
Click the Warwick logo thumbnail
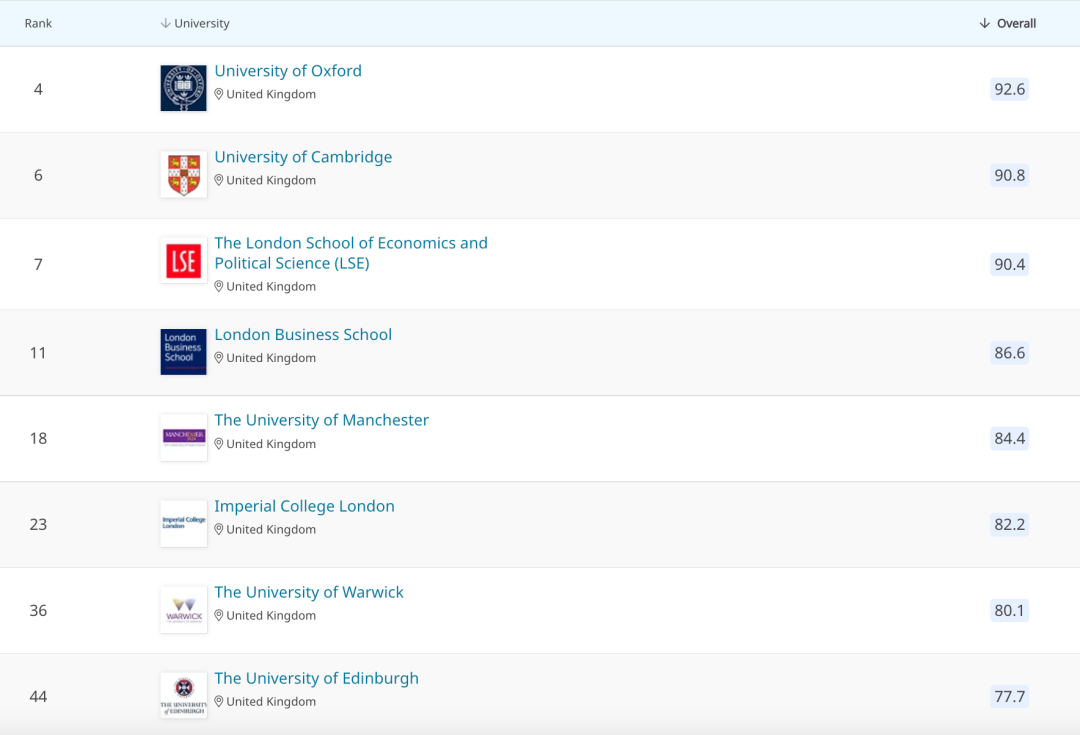[x=183, y=609]
